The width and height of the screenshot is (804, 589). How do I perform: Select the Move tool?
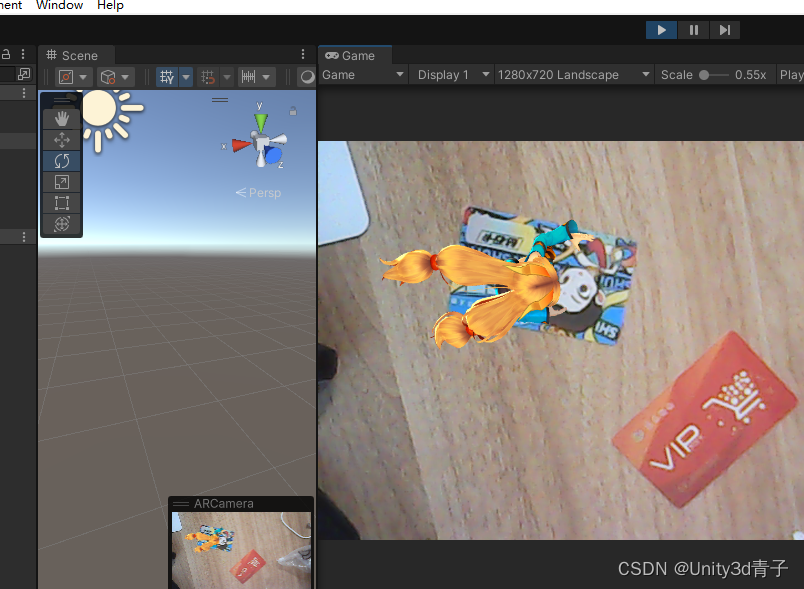62,140
